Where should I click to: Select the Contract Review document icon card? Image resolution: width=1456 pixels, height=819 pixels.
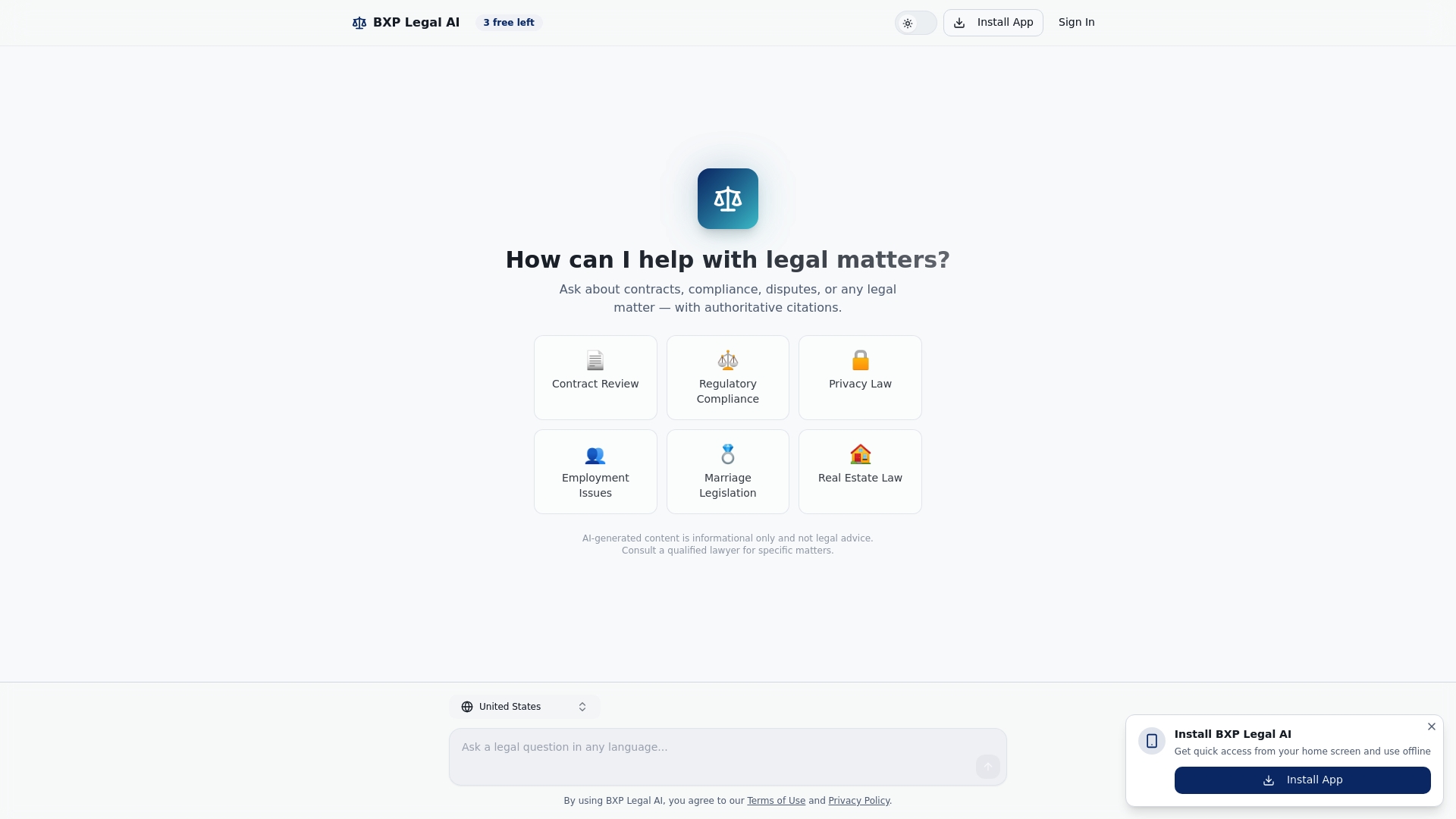(x=595, y=377)
